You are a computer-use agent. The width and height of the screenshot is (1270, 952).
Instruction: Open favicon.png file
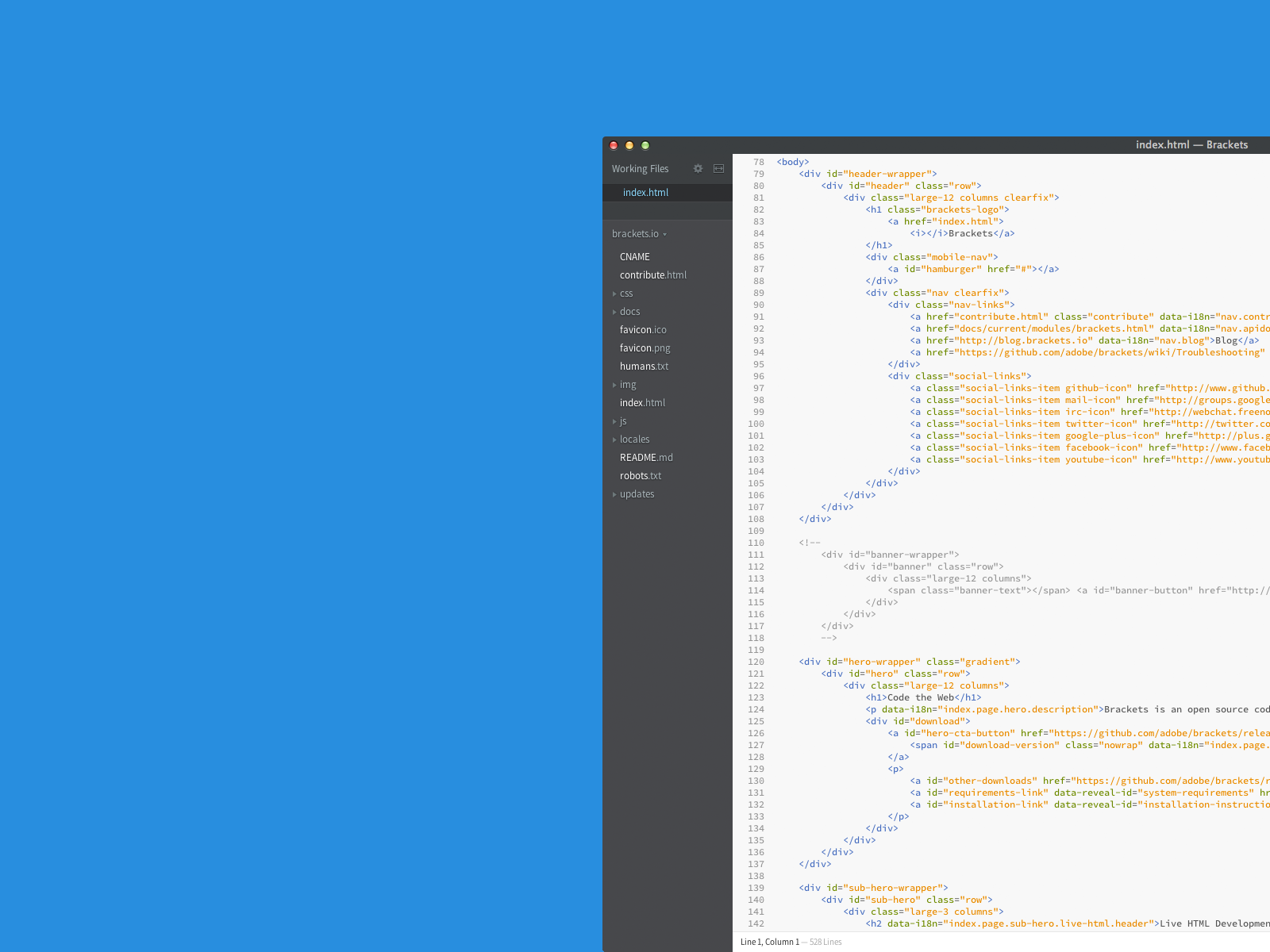645,348
